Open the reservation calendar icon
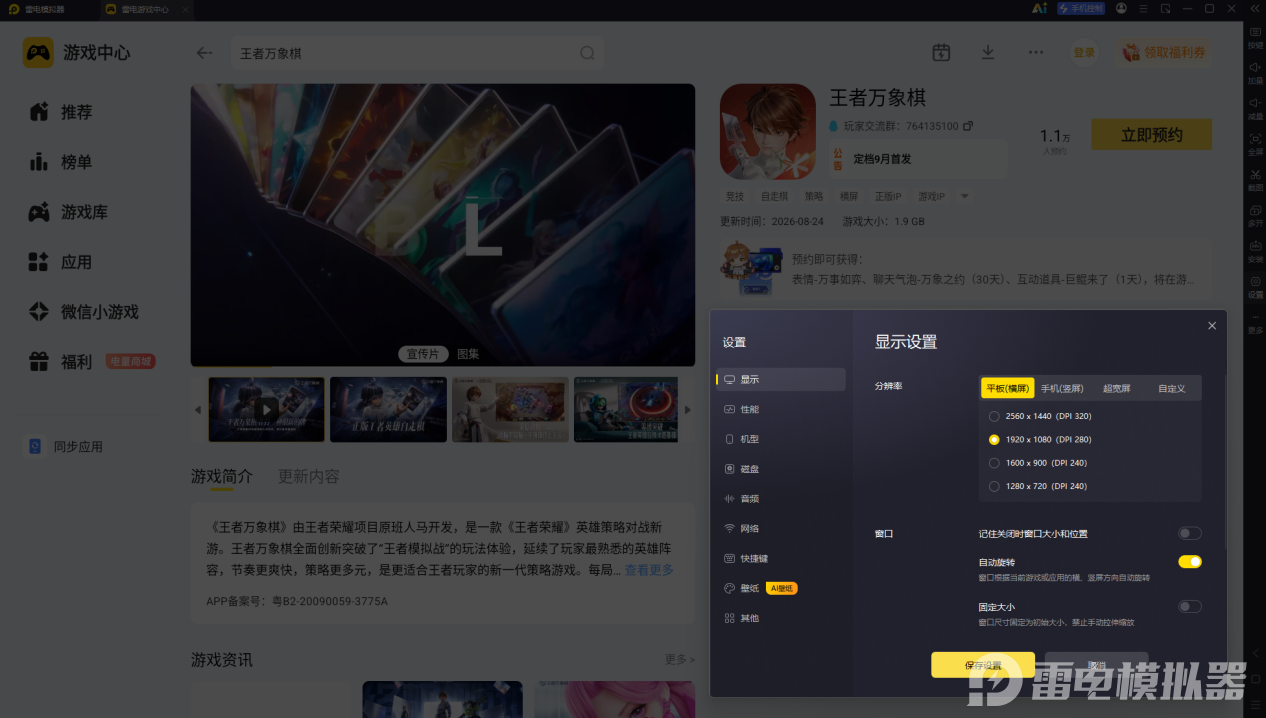The image size is (1266, 718). tap(941, 52)
